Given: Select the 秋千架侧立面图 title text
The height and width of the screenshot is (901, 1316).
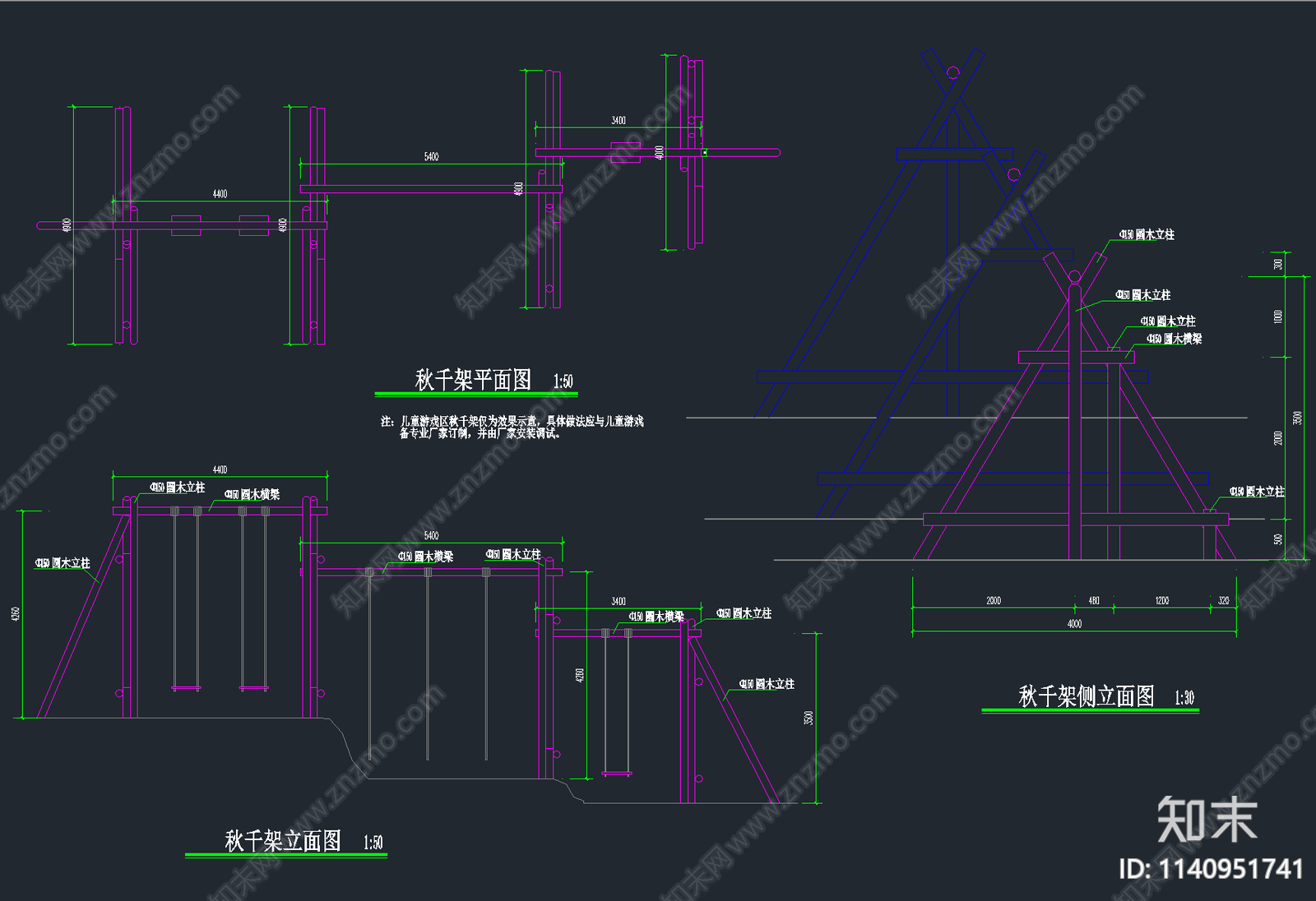Looking at the screenshot, I should (1086, 696).
